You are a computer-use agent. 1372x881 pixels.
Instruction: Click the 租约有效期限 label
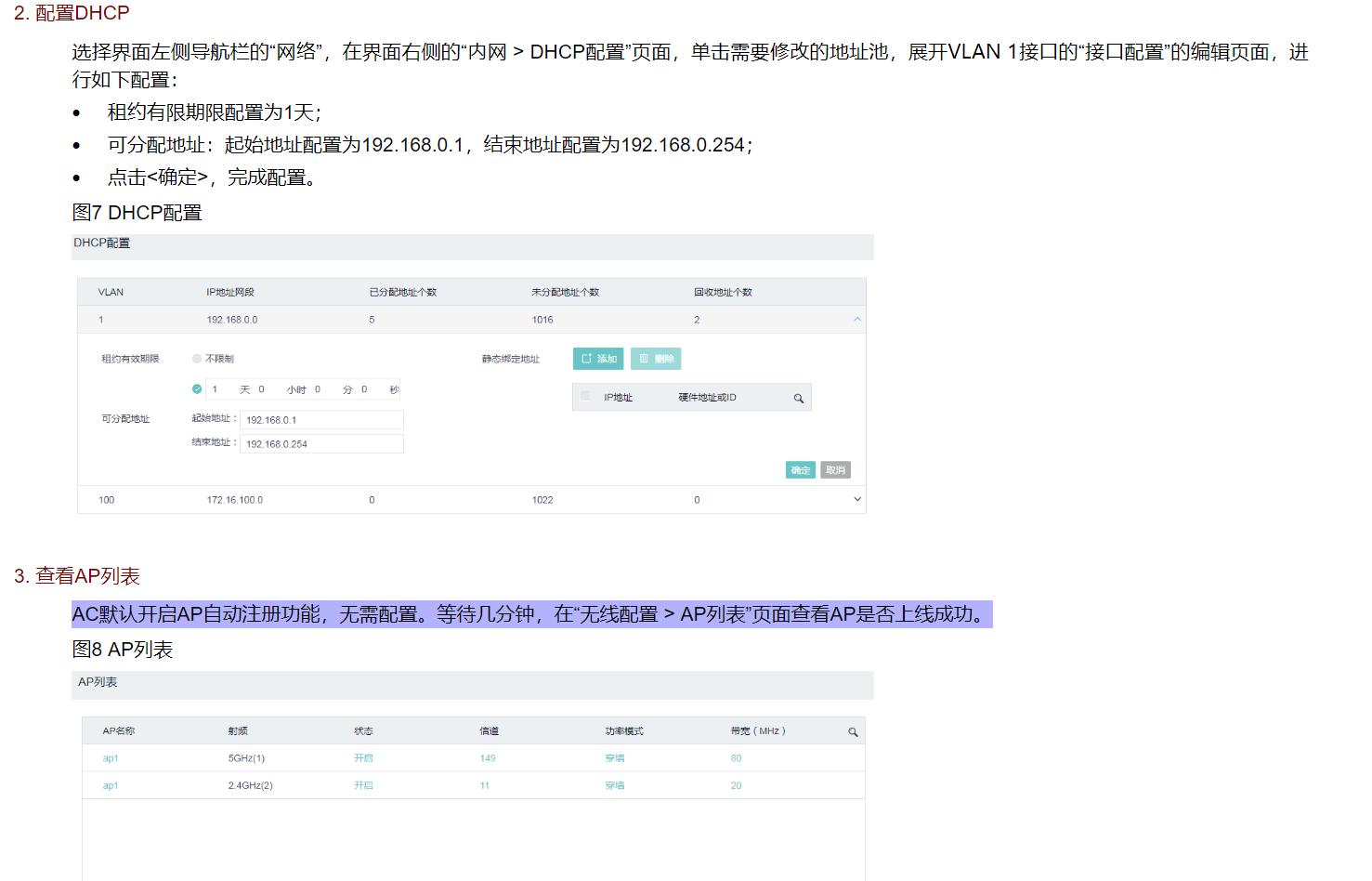point(130,360)
